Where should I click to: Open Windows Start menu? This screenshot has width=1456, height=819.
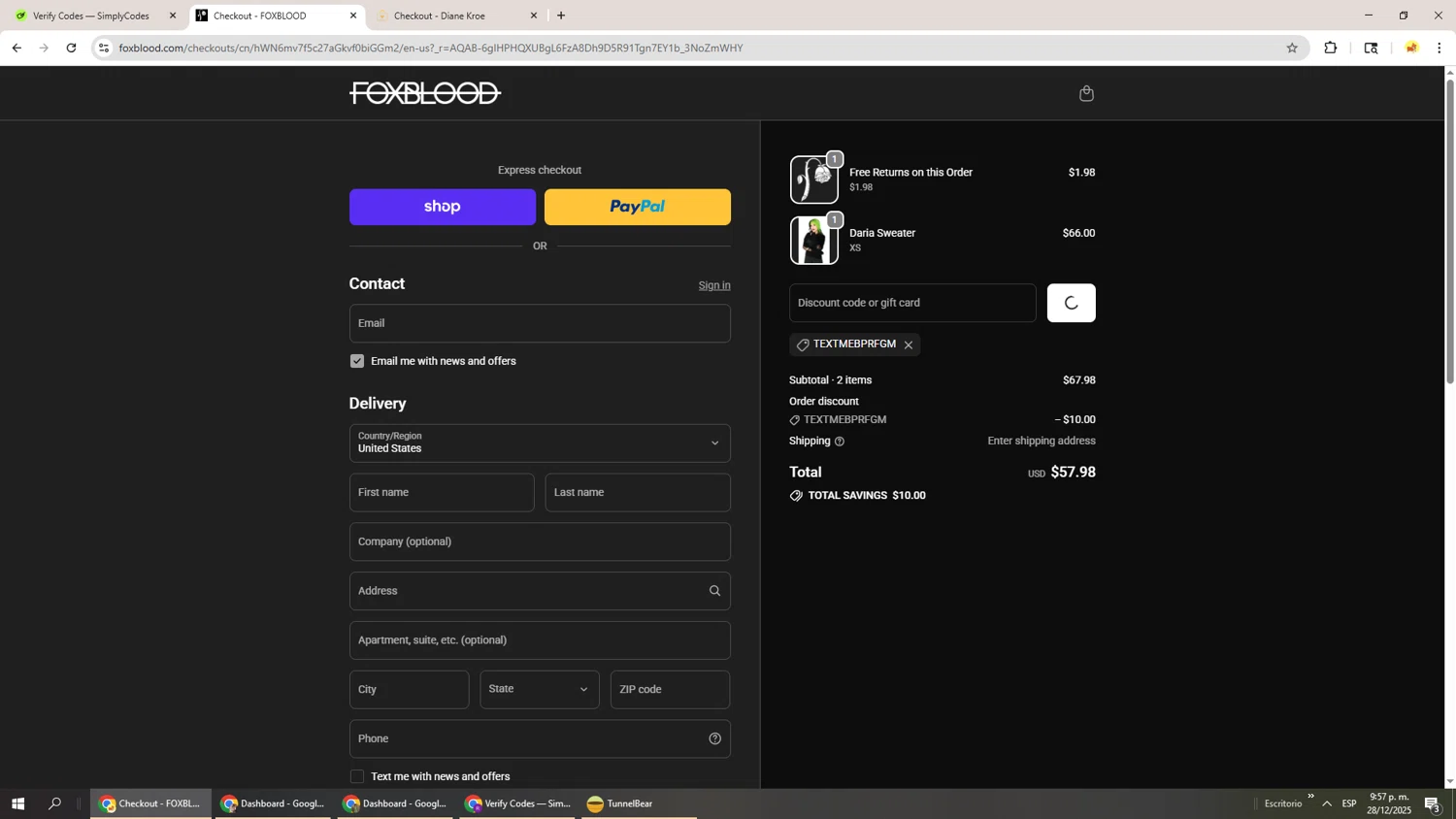point(17,803)
